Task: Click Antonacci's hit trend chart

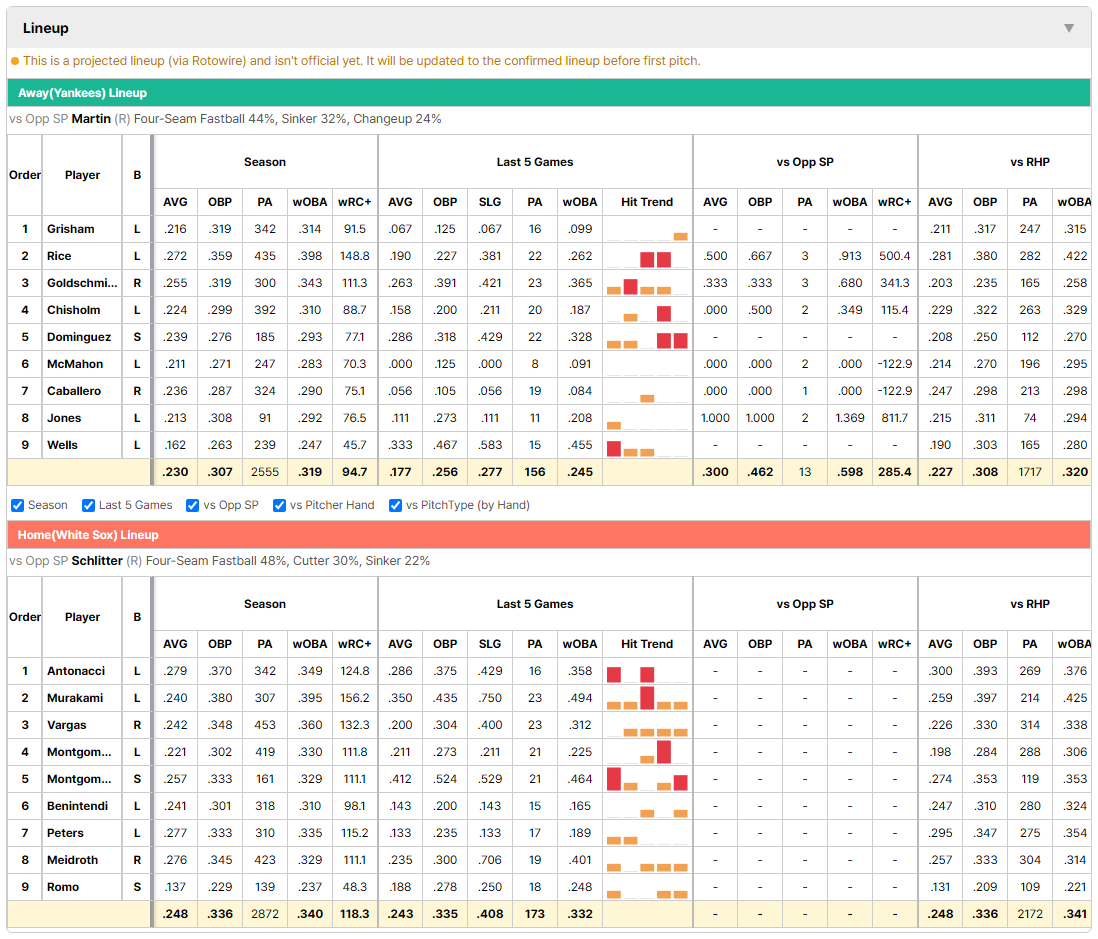Action: (647, 672)
